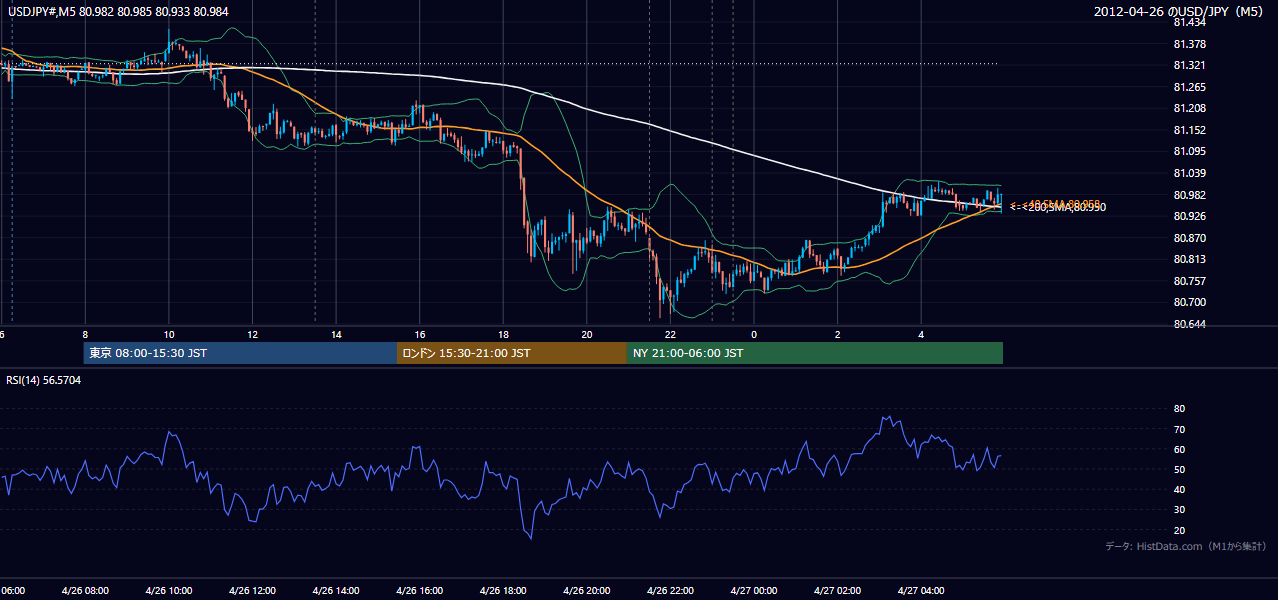Click the RSI axis level 20 label
The height and width of the screenshot is (600, 1278).
(1179, 530)
